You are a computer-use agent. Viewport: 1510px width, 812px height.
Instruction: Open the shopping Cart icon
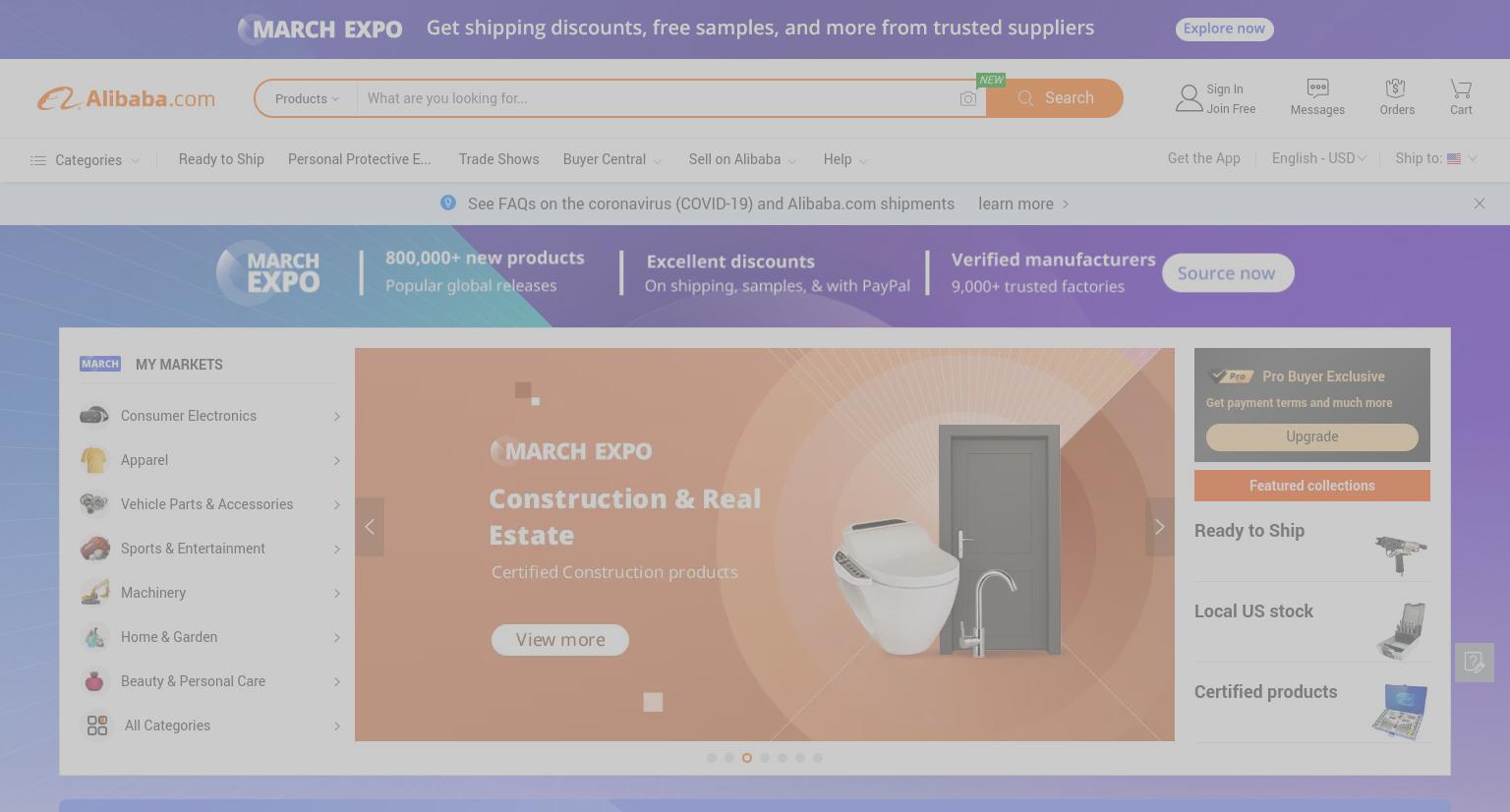[x=1461, y=88]
